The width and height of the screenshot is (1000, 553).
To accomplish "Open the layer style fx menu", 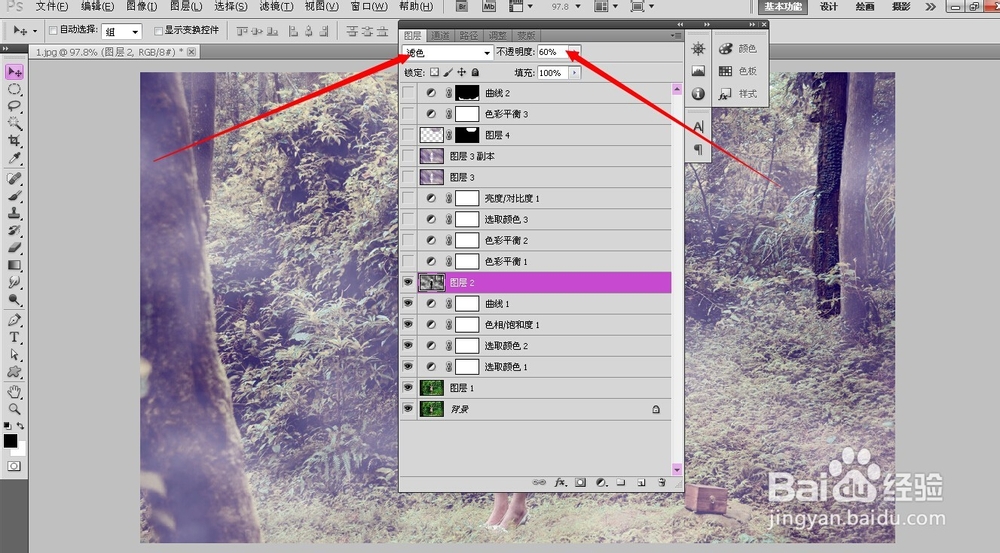I will (x=561, y=483).
